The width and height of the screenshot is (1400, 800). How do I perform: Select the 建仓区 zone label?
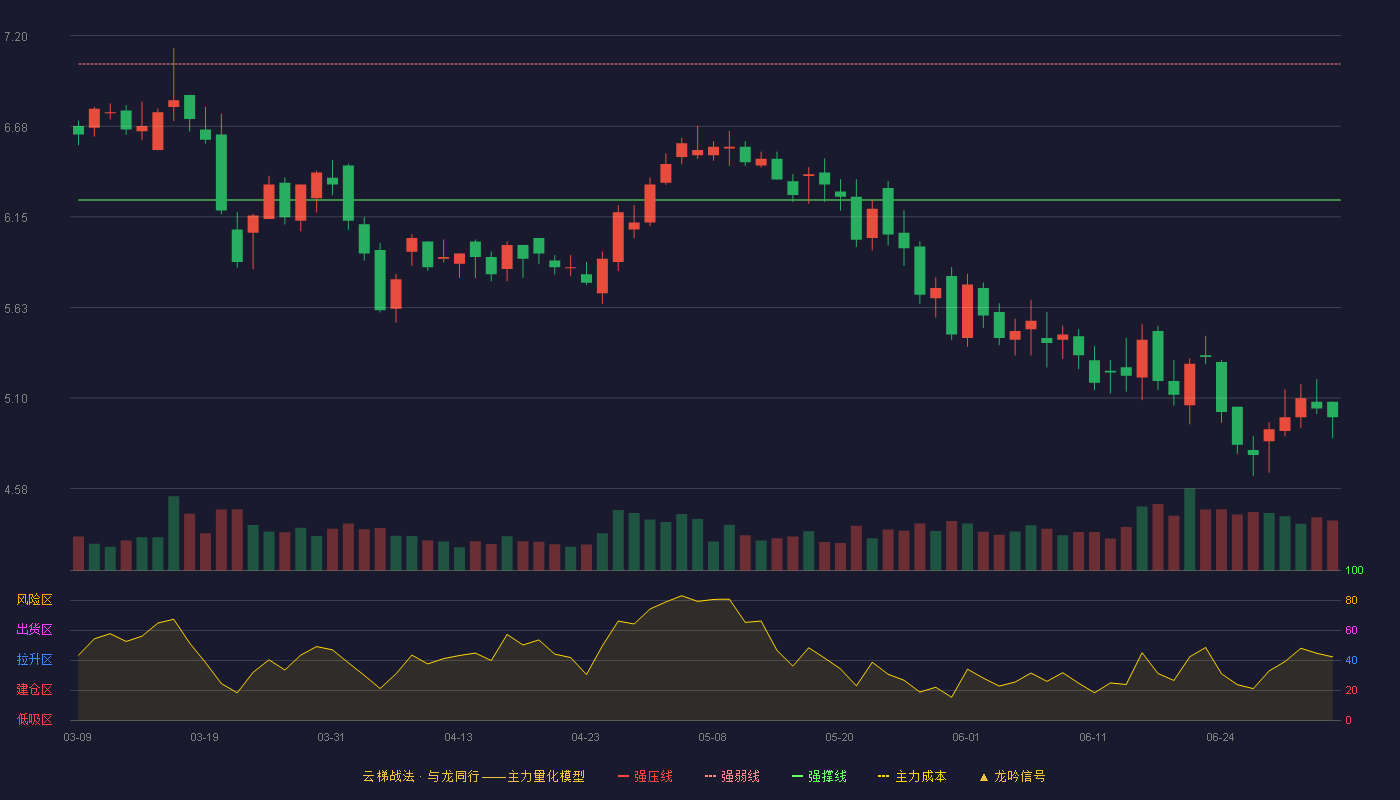point(34,690)
